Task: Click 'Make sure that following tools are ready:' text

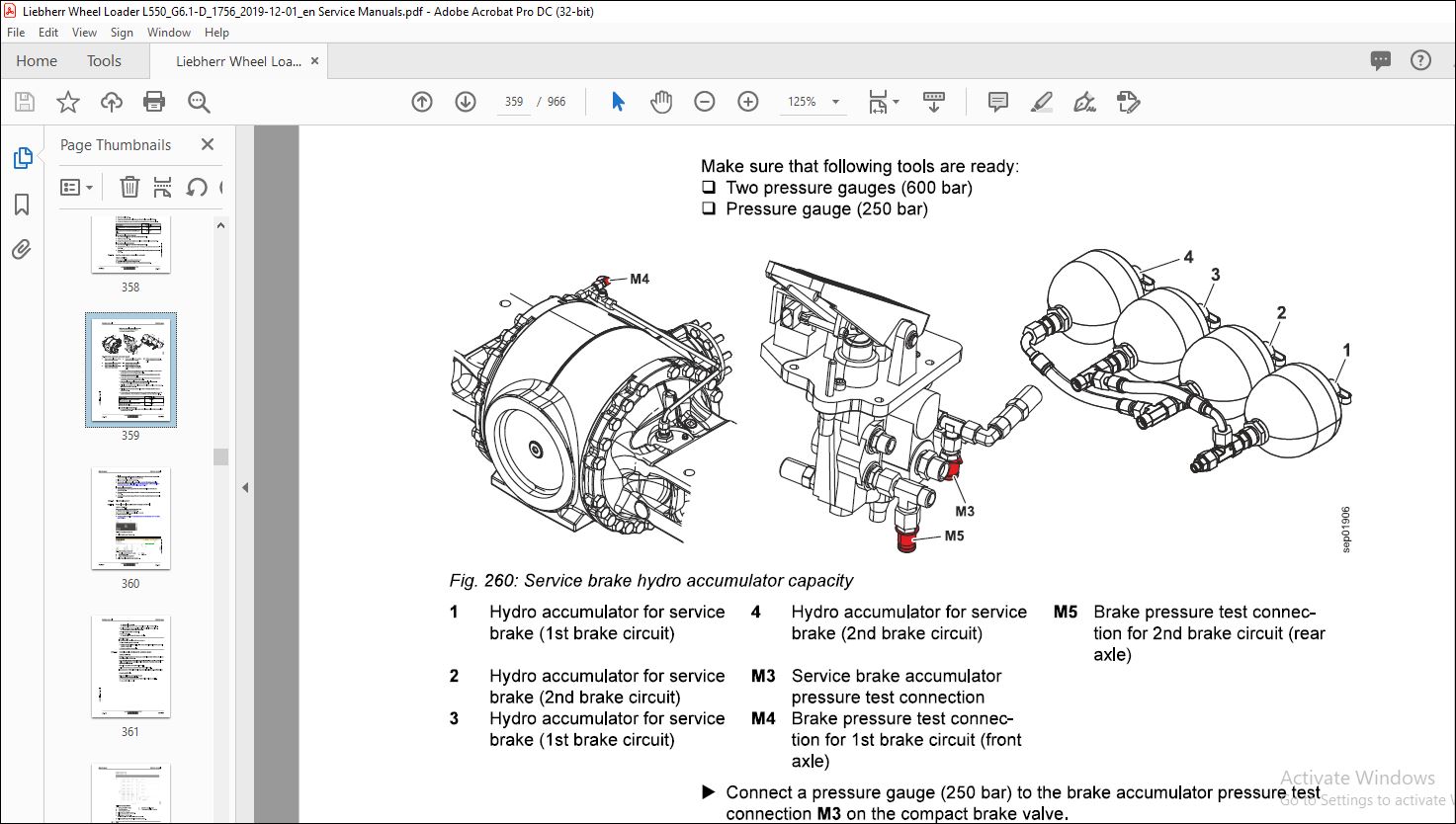Action: click(x=859, y=166)
